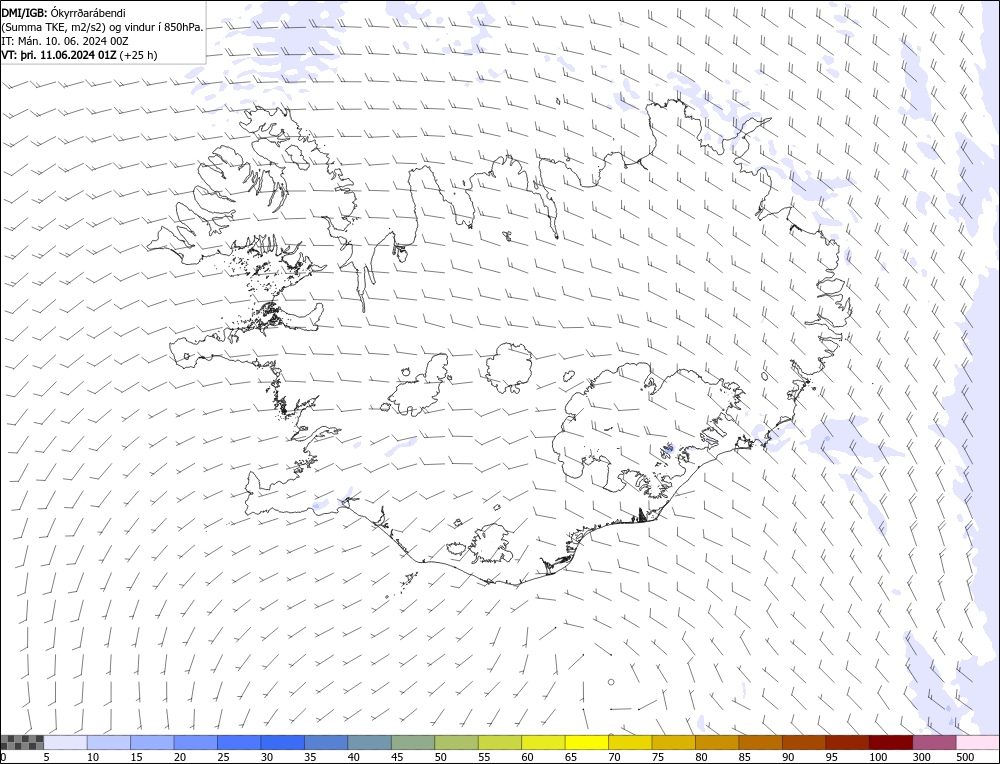Viewport: 1000px width, 764px height.
Task: Select the pale pink swatch after 500
Action: coord(978,742)
